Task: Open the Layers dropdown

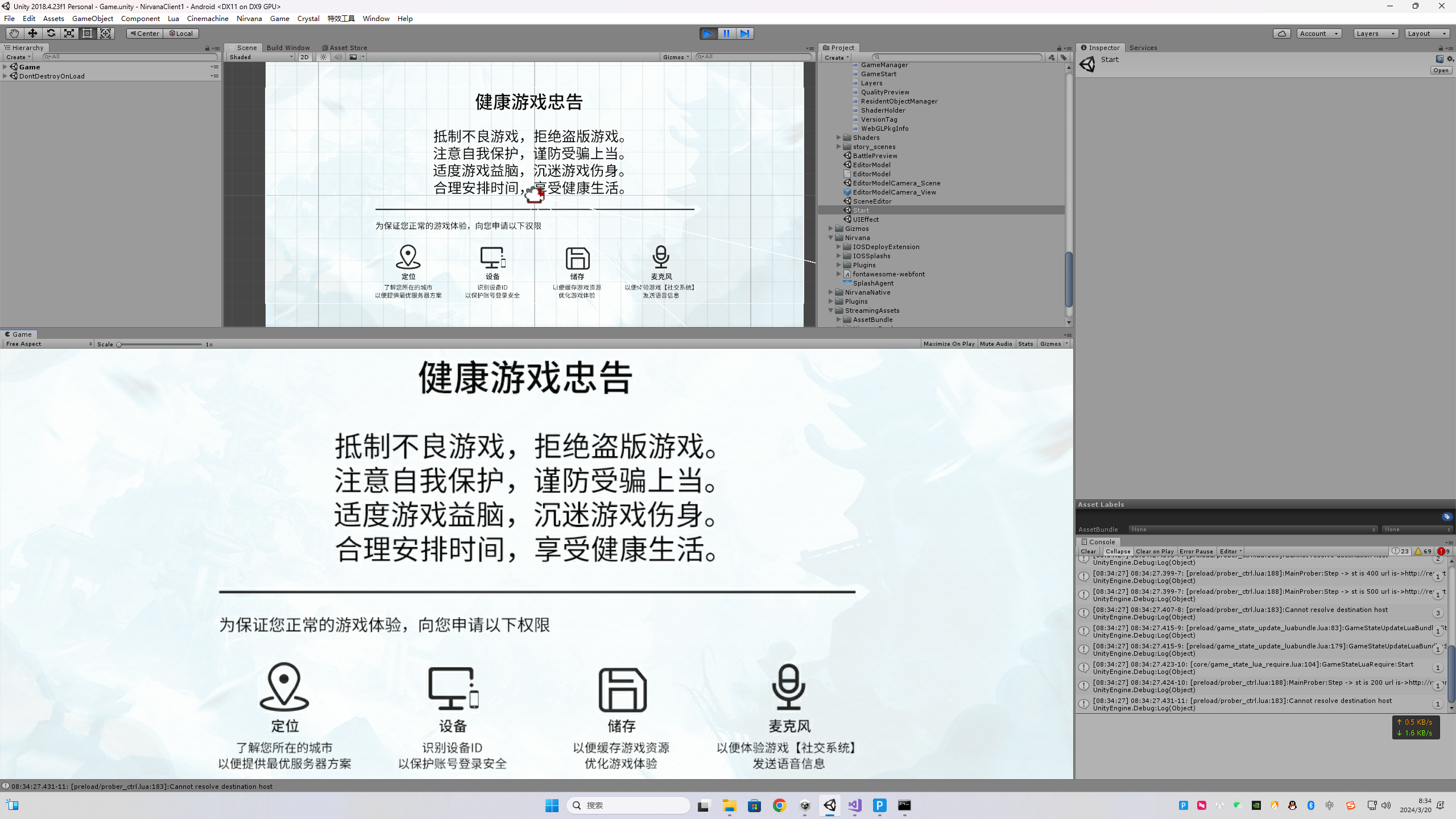Action: click(1375, 34)
